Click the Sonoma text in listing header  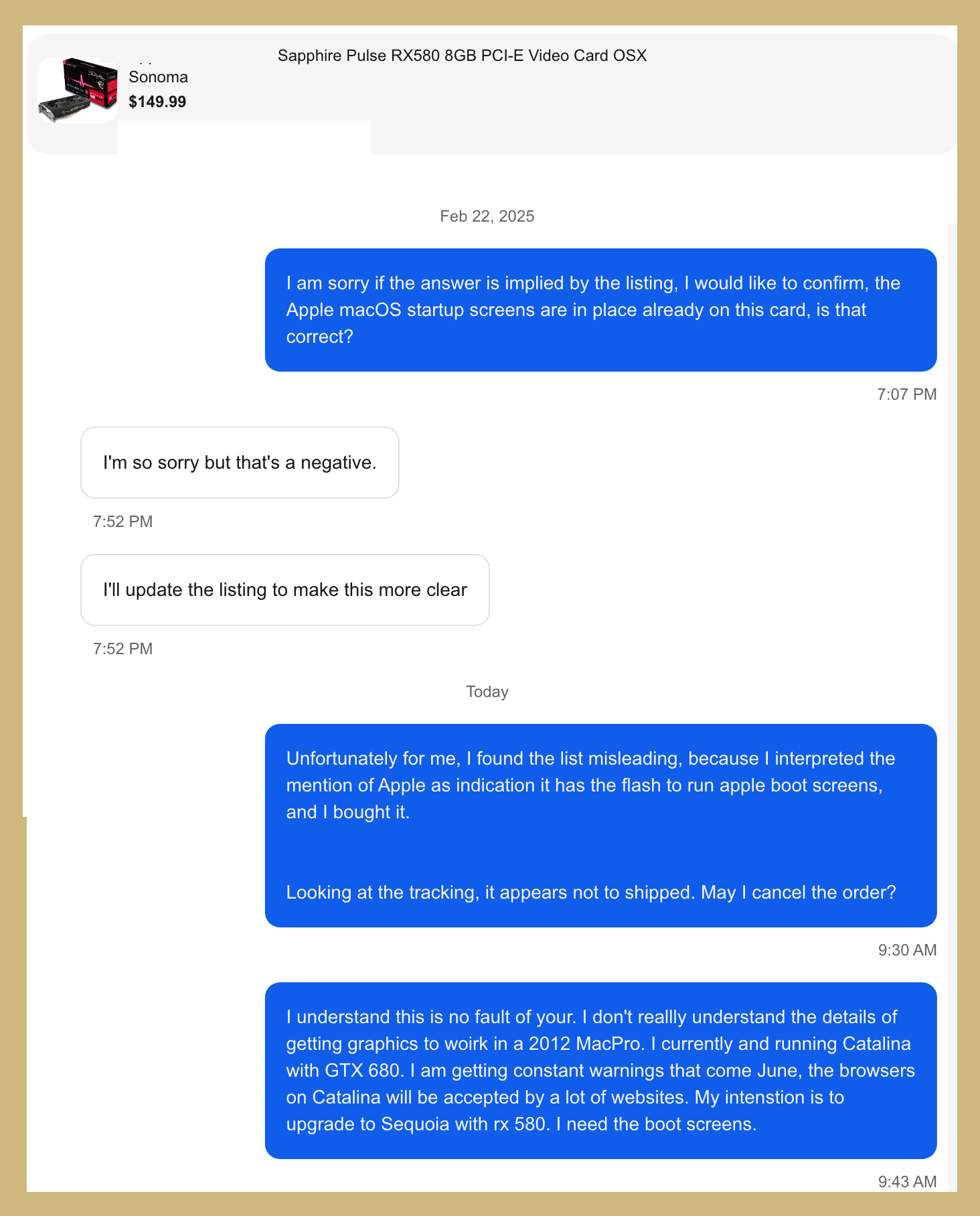click(158, 77)
